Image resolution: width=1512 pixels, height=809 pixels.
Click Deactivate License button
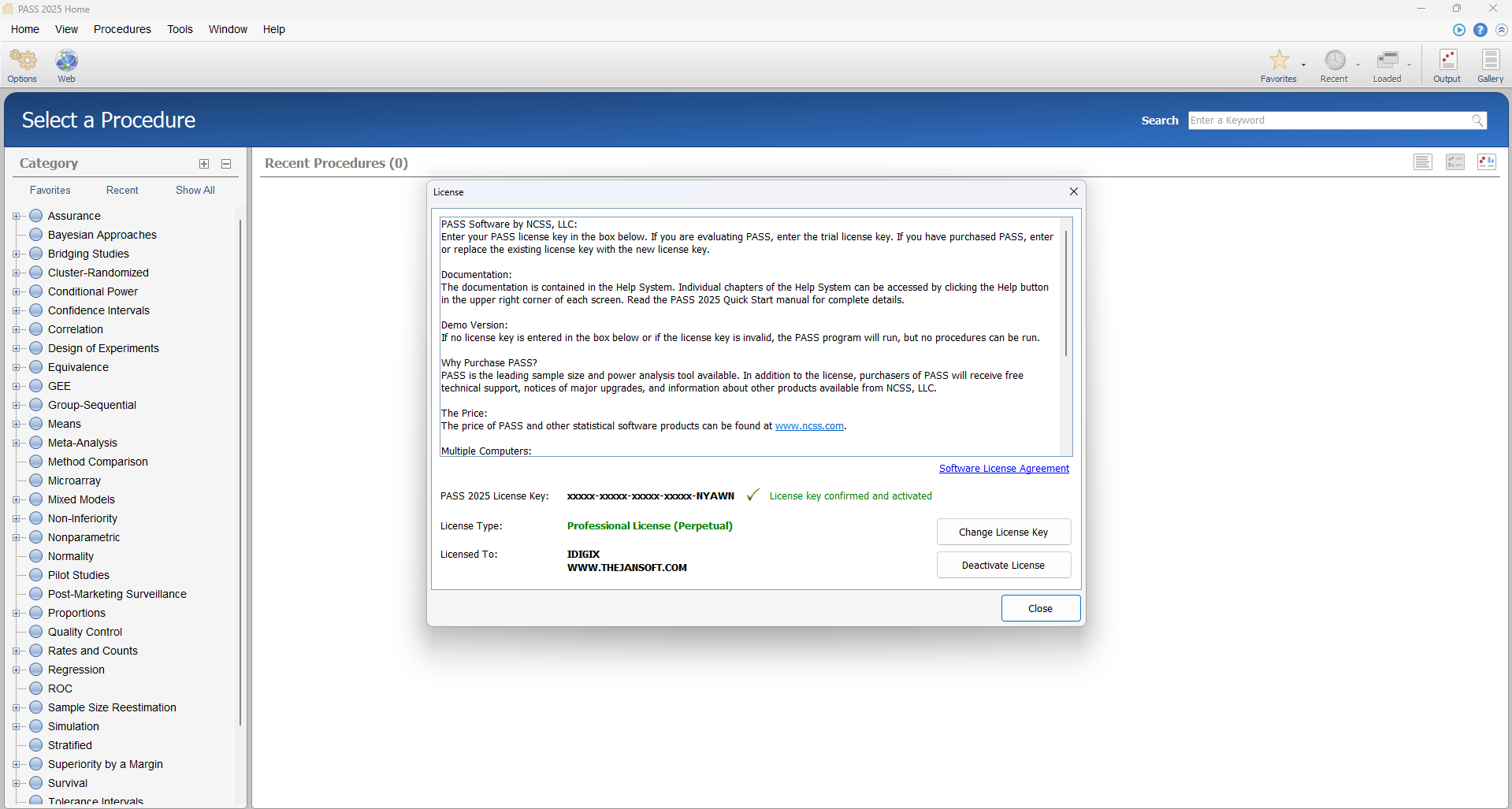point(1004,565)
